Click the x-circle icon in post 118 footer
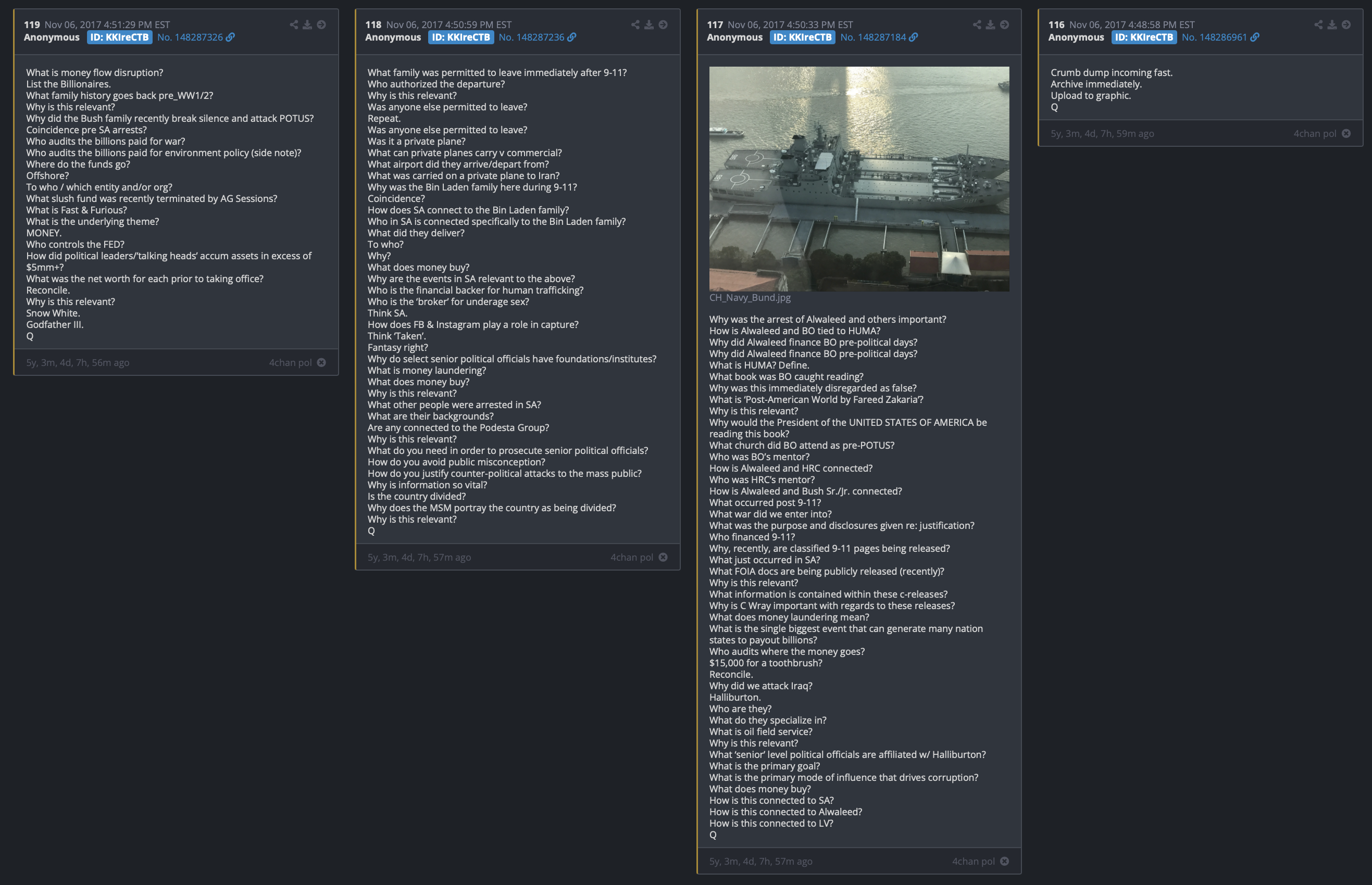This screenshot has width=1372, height=885. coord(663,558)
